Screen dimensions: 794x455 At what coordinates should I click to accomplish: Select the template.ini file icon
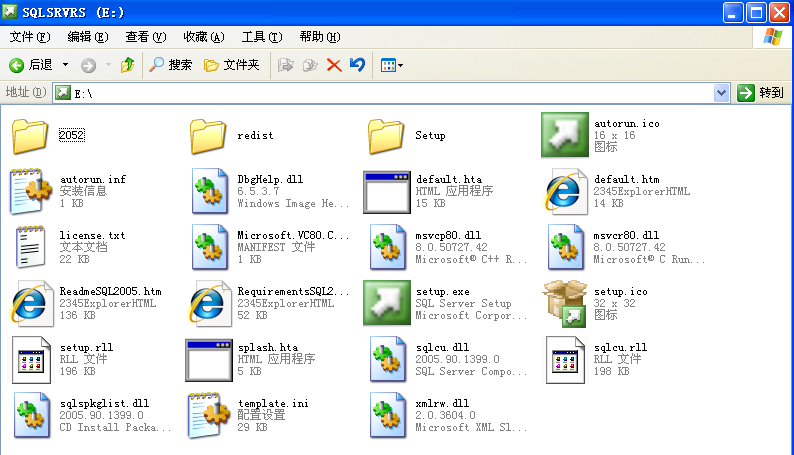pyautogui.click(x=209, y=416)
